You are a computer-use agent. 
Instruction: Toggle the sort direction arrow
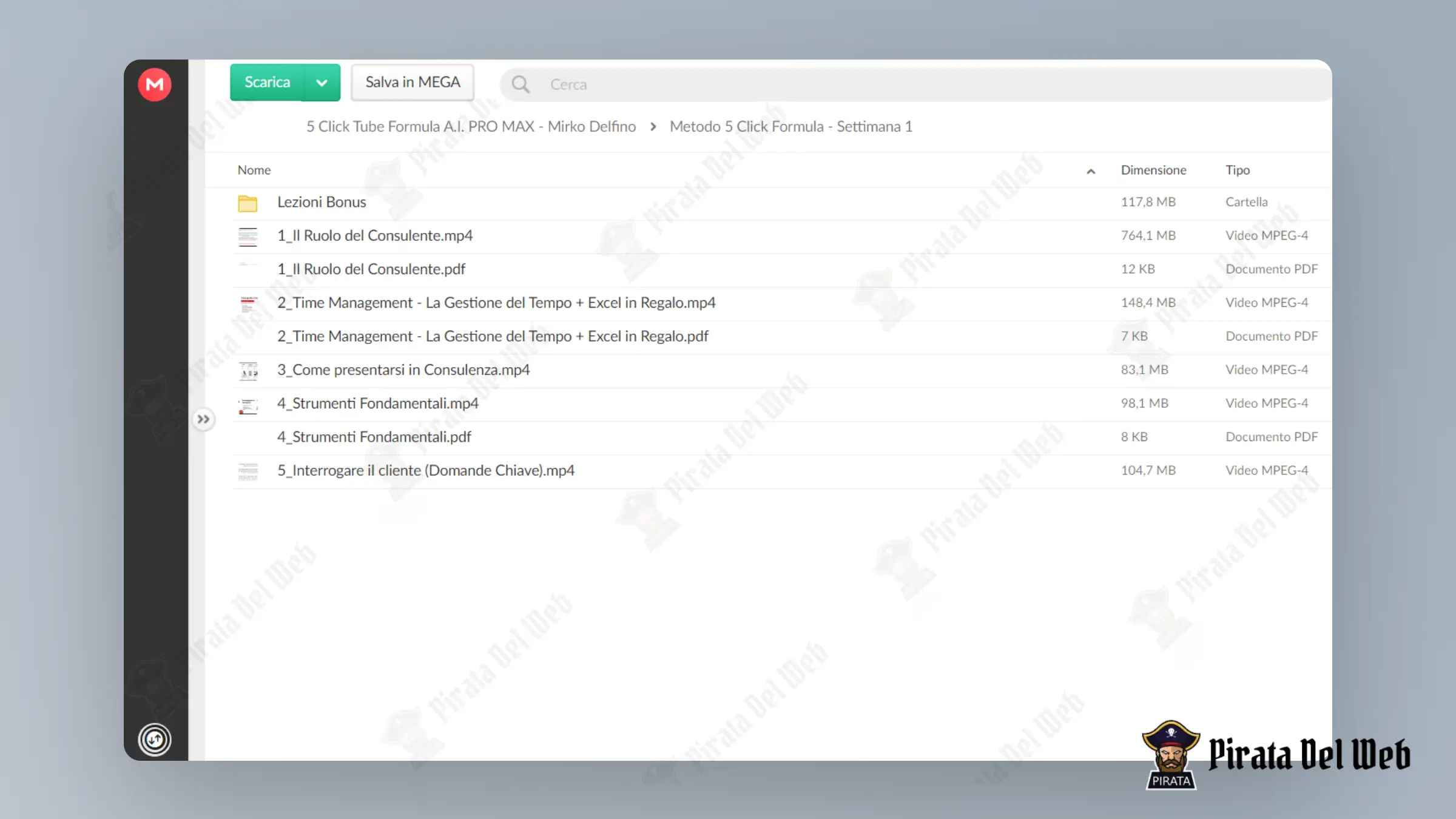point(1091,171)
